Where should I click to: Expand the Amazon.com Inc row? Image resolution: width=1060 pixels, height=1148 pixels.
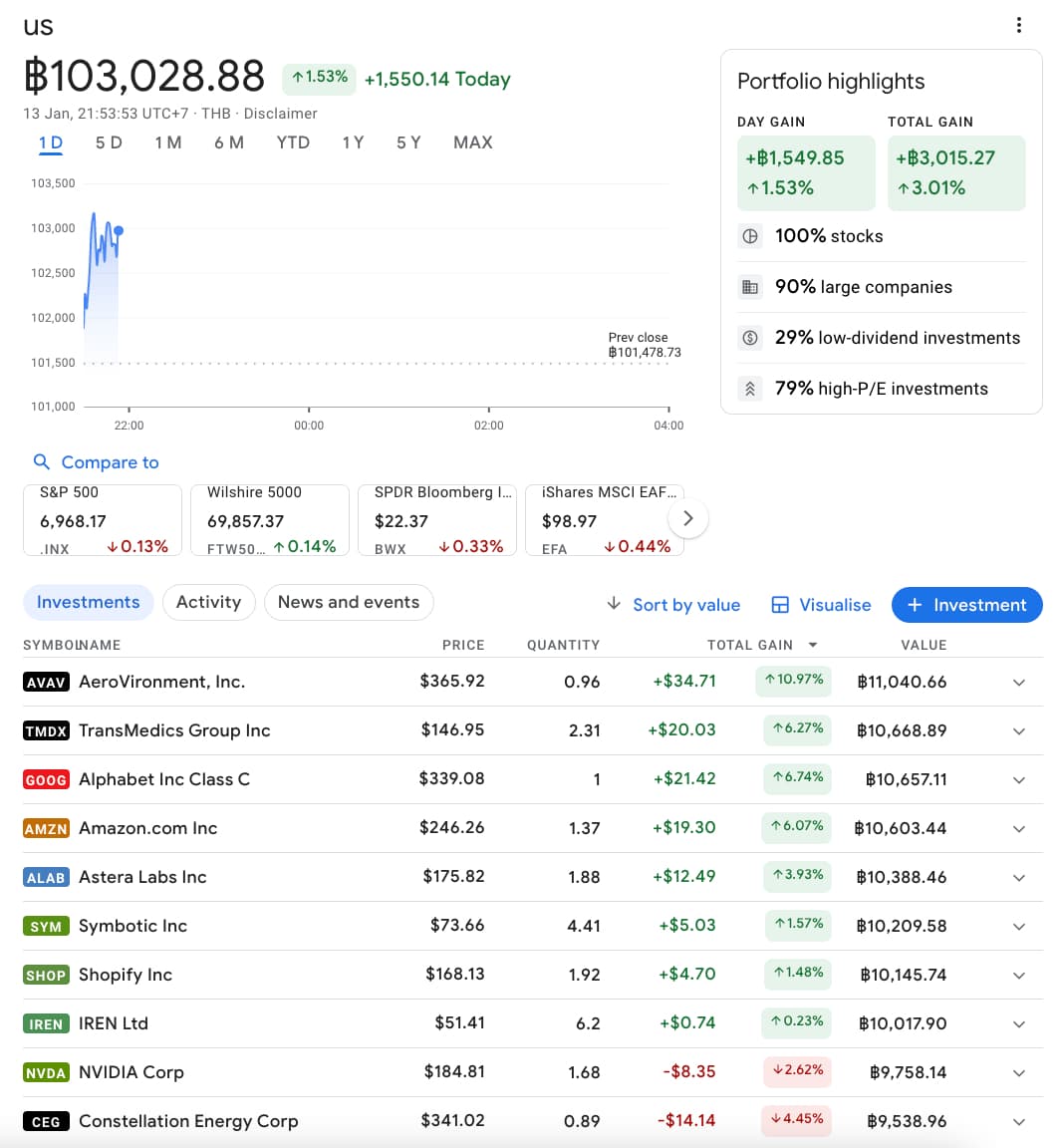pyautogui.click(x=1018, y=829)
